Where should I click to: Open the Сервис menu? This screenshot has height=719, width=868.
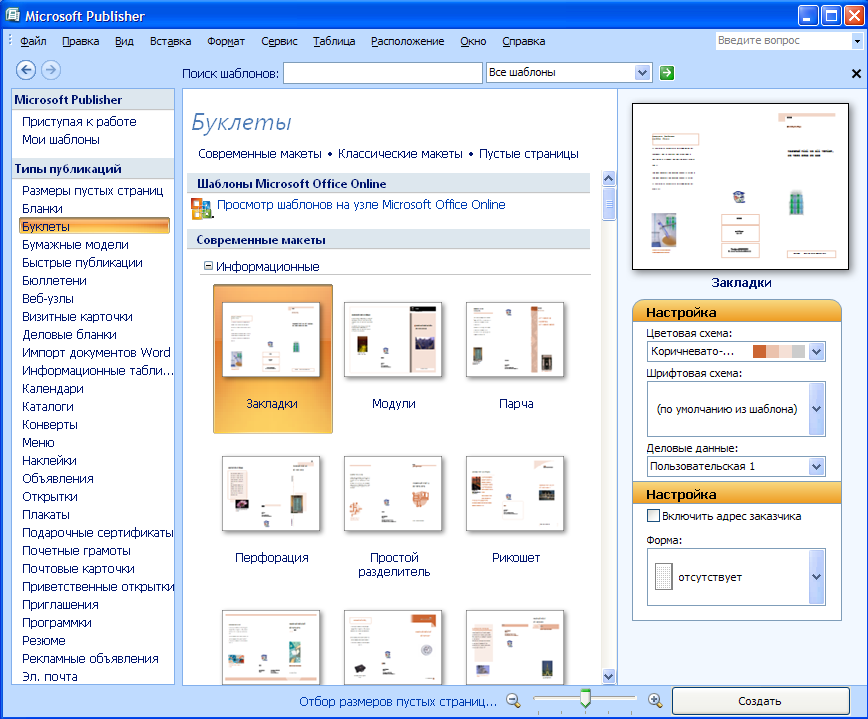tap(280, 41)
